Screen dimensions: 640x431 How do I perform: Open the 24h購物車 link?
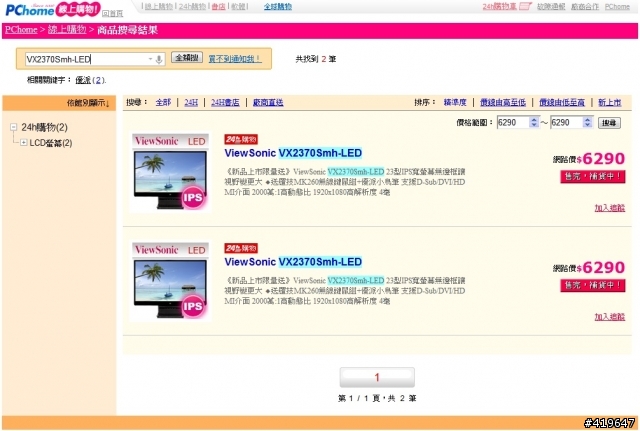point(499,7)
